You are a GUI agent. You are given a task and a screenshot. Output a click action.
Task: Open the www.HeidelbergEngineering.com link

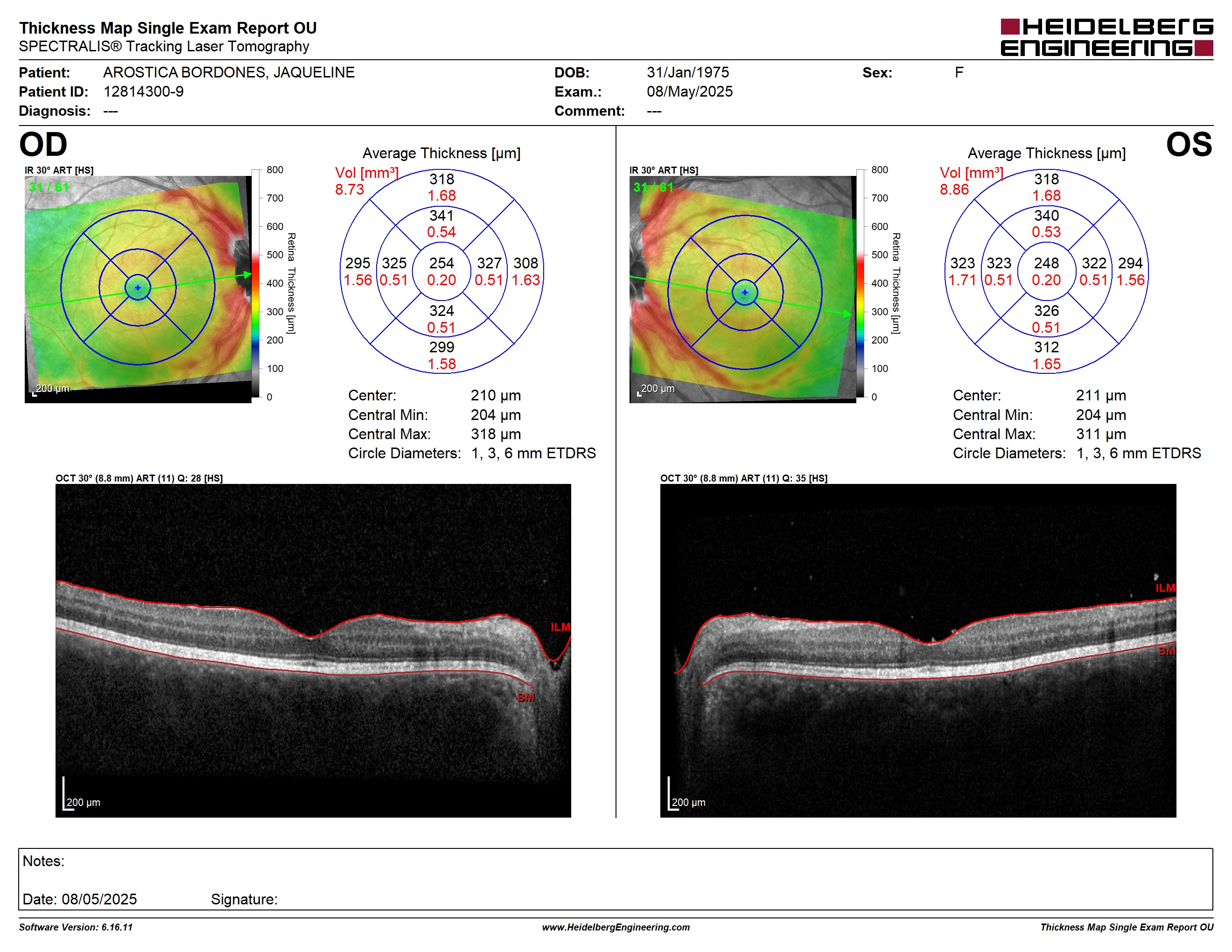(x=616, y=927)
